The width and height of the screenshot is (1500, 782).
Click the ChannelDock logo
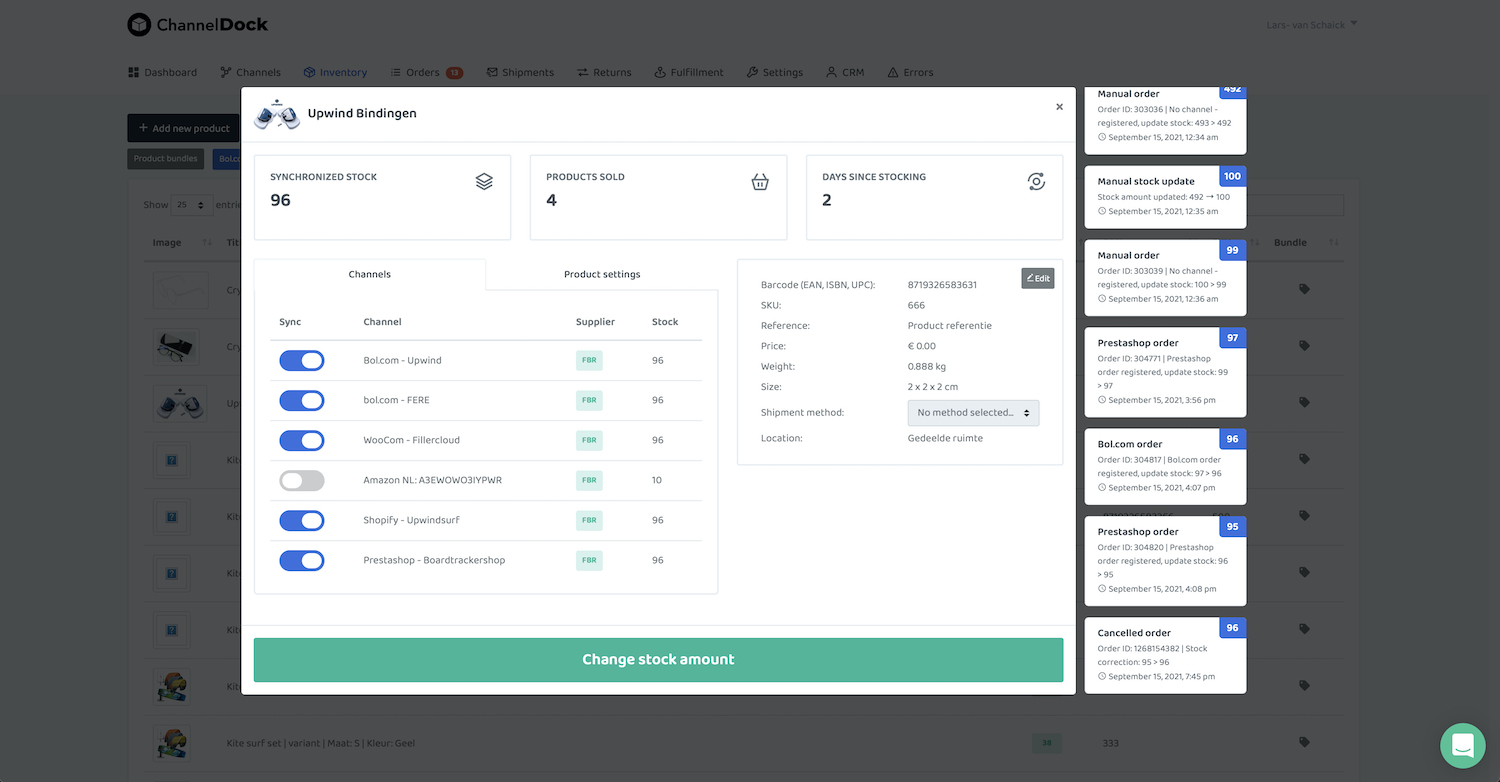point(198,25)
